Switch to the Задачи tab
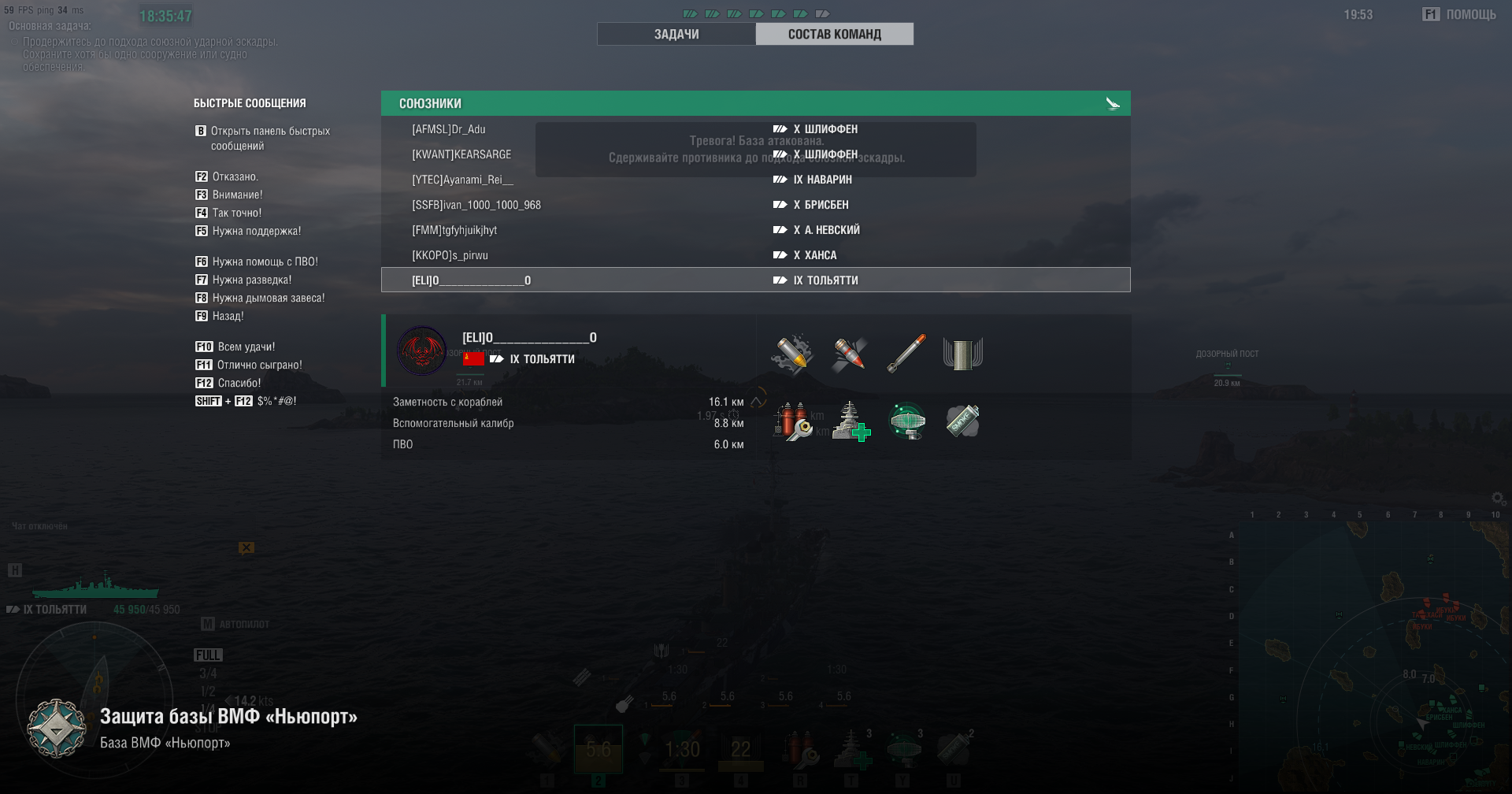Viewport: 1512px width, 794px height. (676, 34)
